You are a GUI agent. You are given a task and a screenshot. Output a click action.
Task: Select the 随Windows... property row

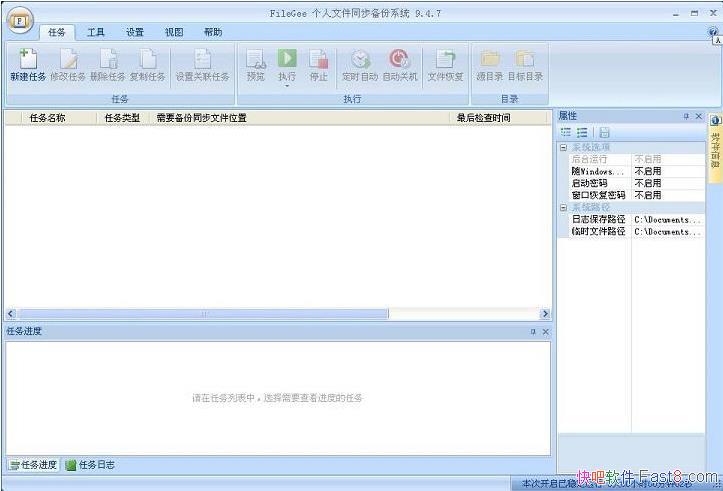pos(637,171)
